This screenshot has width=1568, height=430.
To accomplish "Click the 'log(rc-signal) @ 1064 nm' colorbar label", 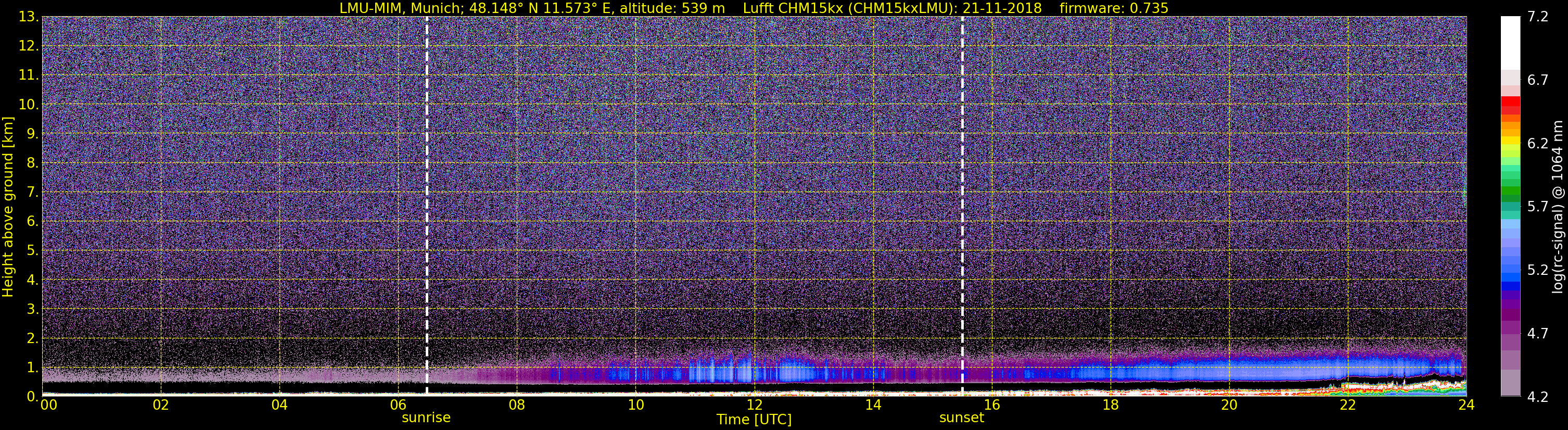I will [x=1558, y=207].
